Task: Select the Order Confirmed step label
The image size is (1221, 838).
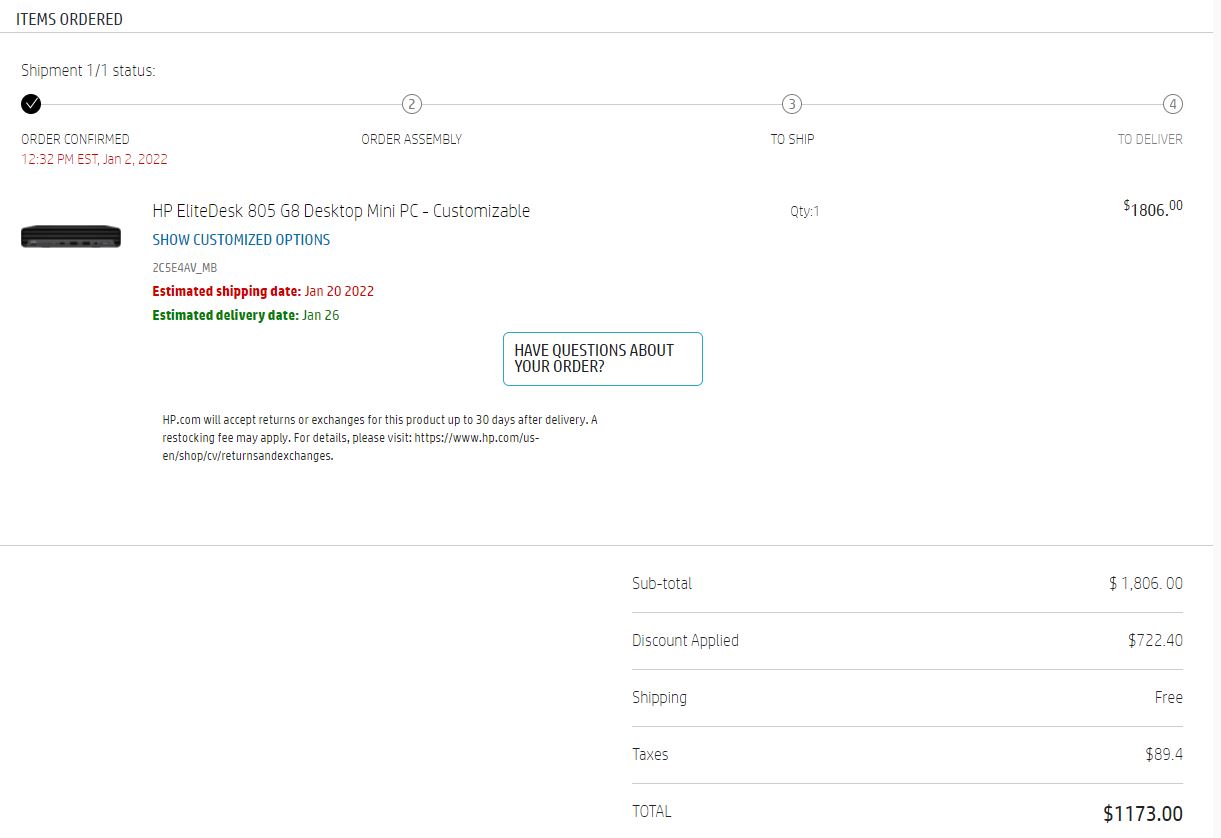Action: [75, 139]
